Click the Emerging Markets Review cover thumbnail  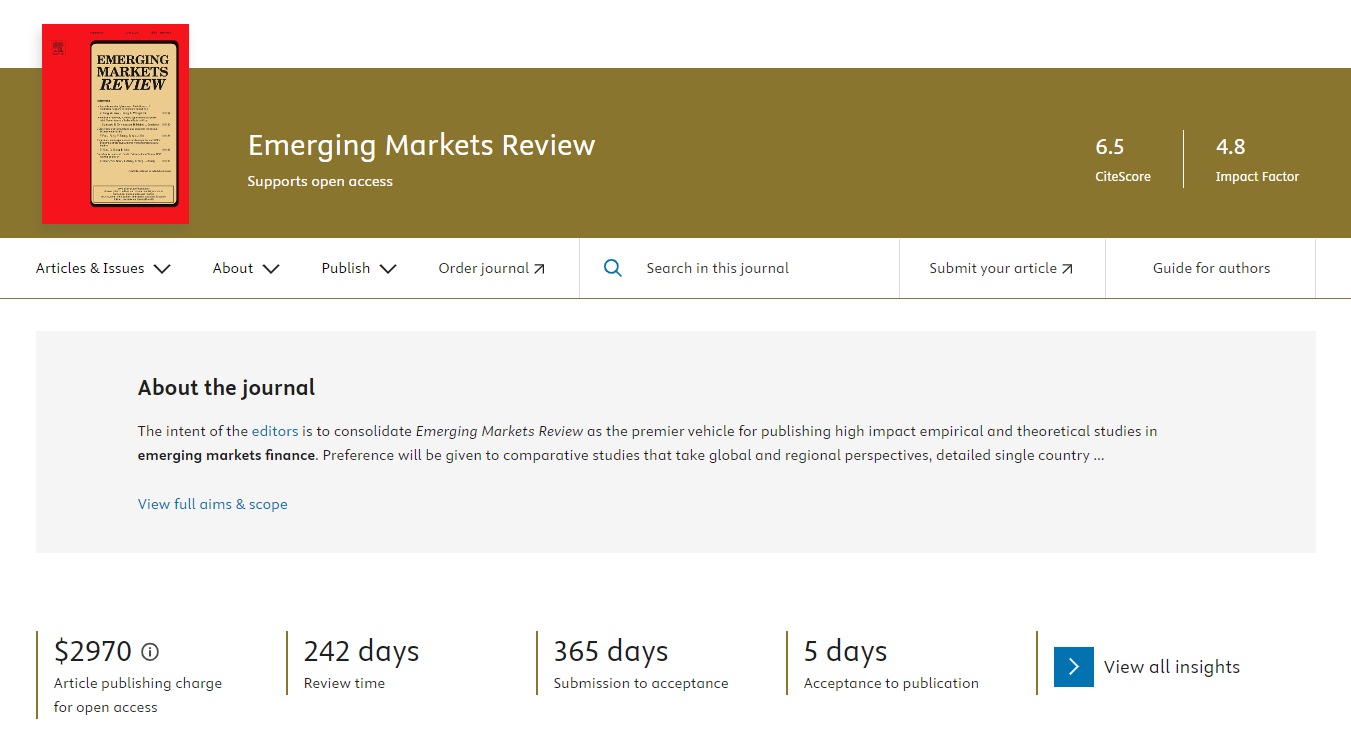116,124
